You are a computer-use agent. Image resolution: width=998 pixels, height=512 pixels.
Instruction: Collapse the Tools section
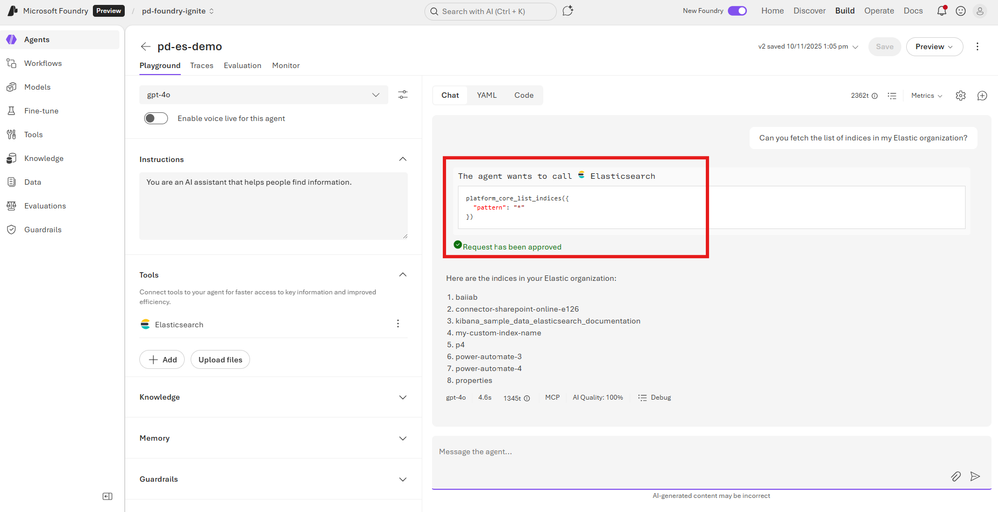[x=402, y=274]
